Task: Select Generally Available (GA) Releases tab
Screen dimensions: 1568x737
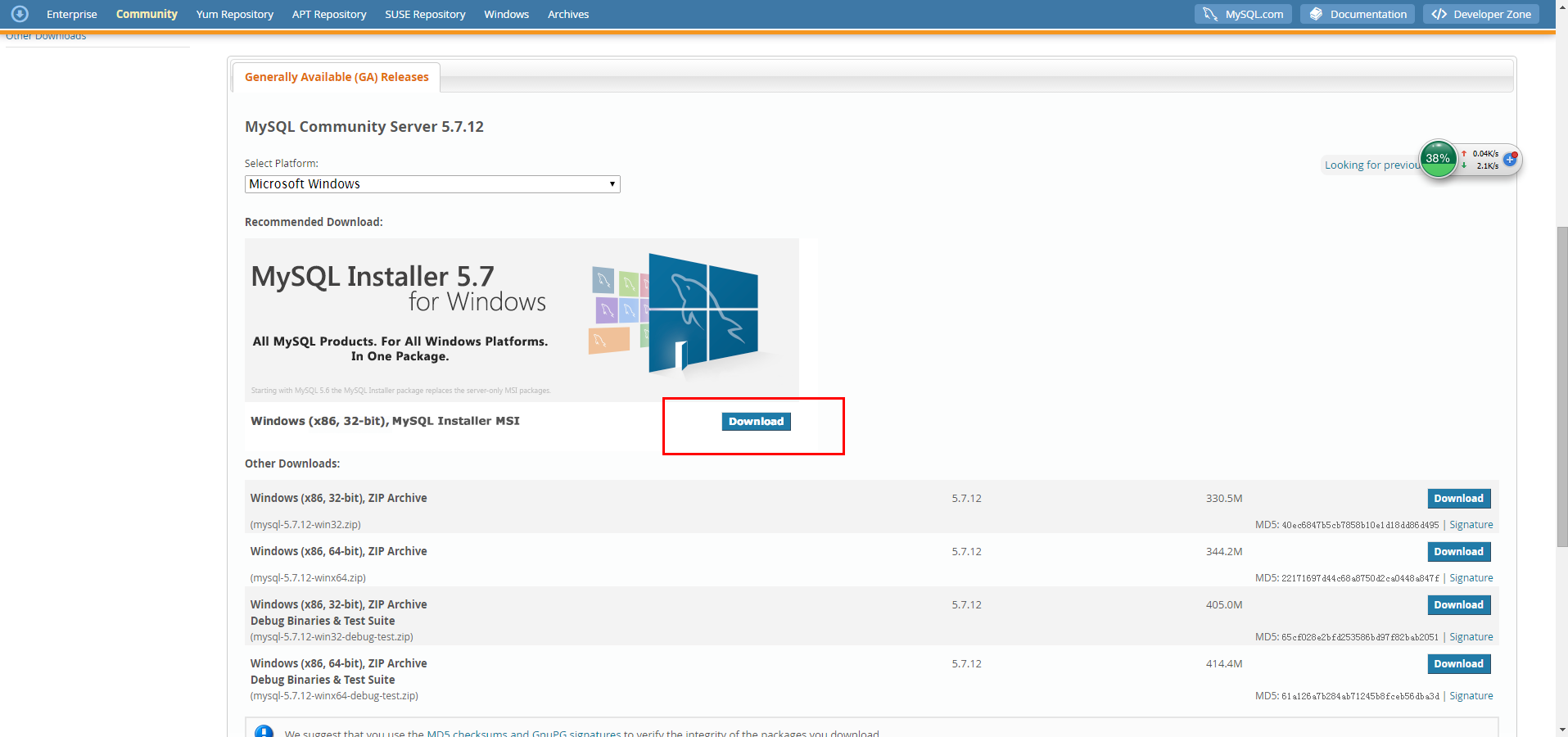Action: pos(337,77)
